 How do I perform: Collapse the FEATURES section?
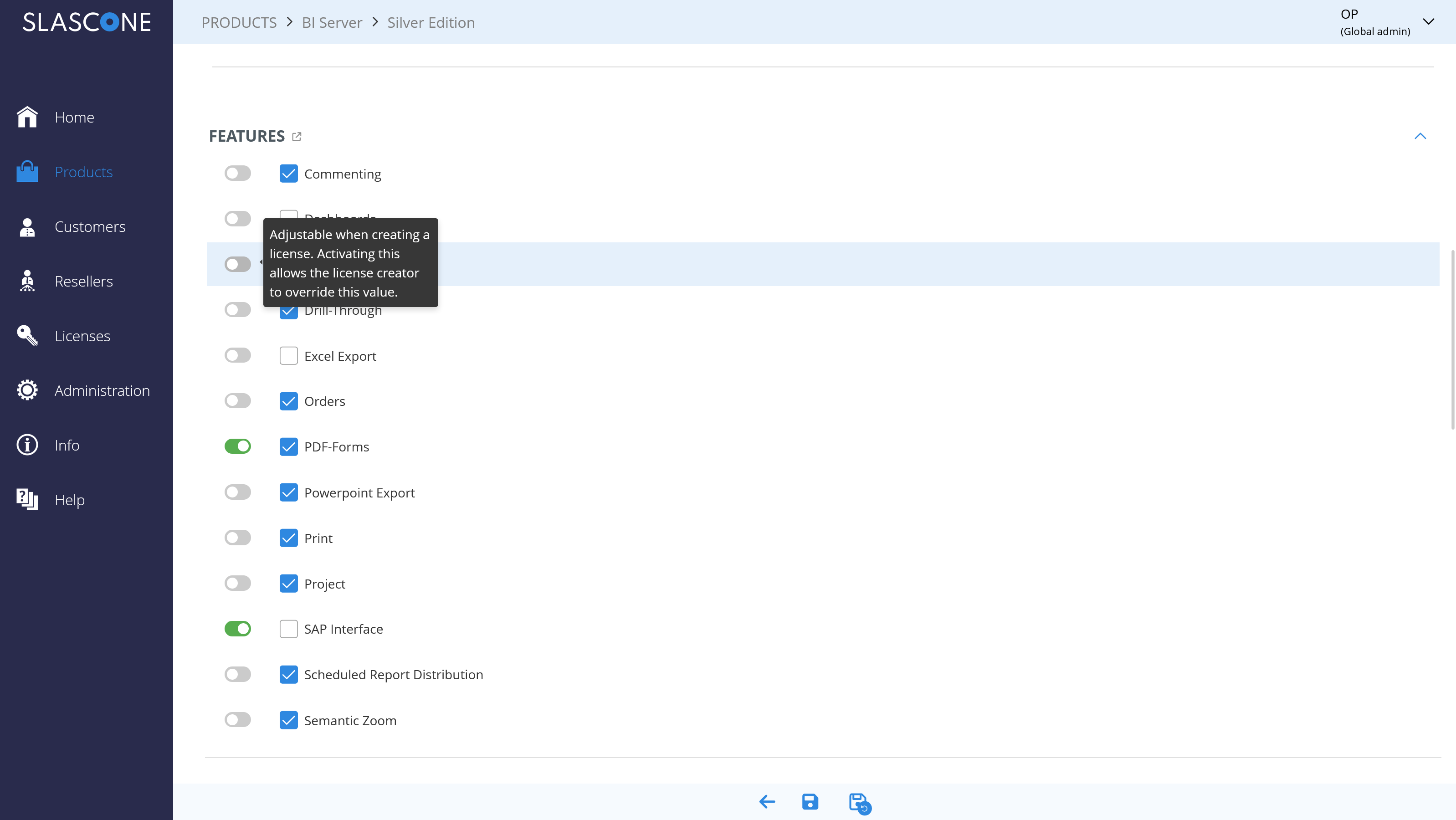pyautogui.click(x=1420, y=136)
